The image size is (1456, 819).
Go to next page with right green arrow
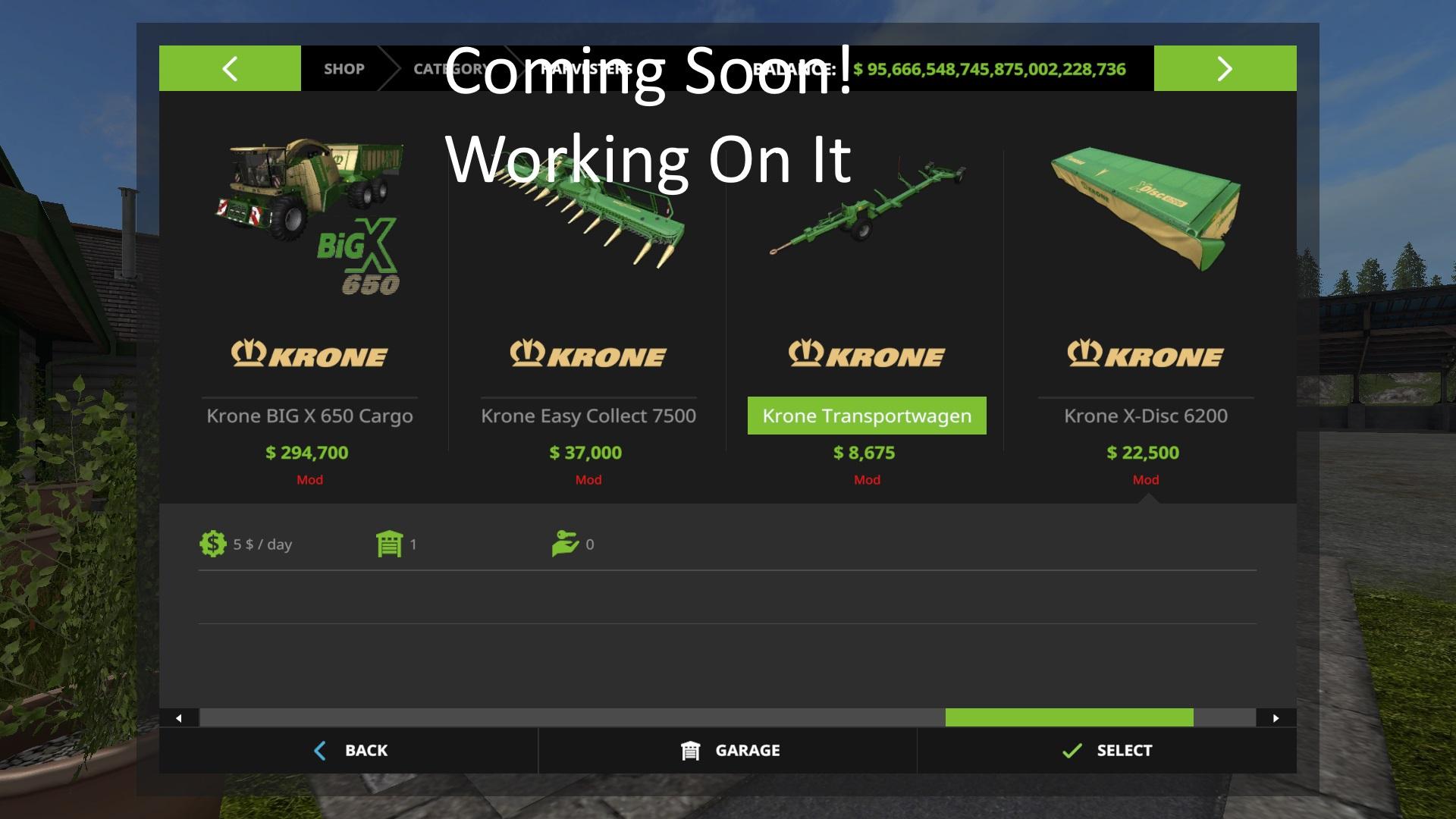[x=1225, y=68]
